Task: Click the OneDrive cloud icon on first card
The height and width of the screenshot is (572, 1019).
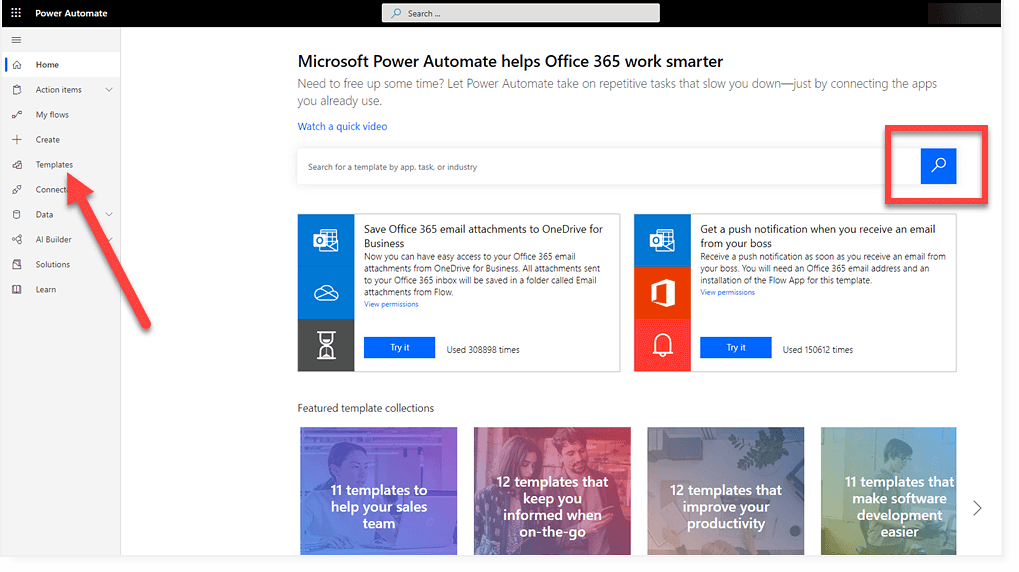Action: [x=326, y=293]
